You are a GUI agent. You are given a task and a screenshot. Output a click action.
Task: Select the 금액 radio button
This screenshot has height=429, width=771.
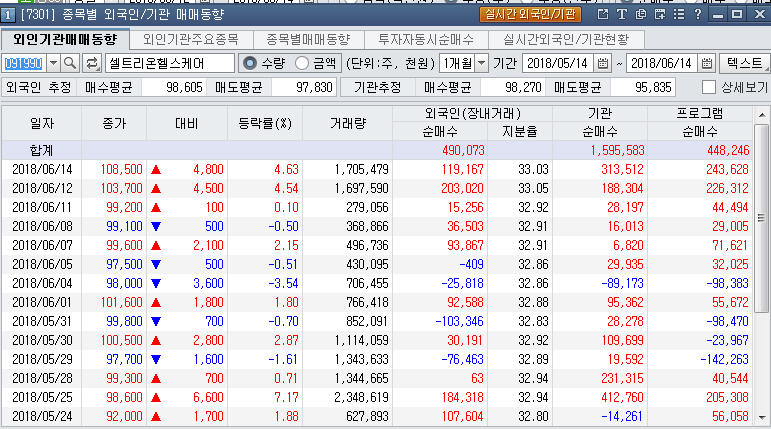pos(303,63)
